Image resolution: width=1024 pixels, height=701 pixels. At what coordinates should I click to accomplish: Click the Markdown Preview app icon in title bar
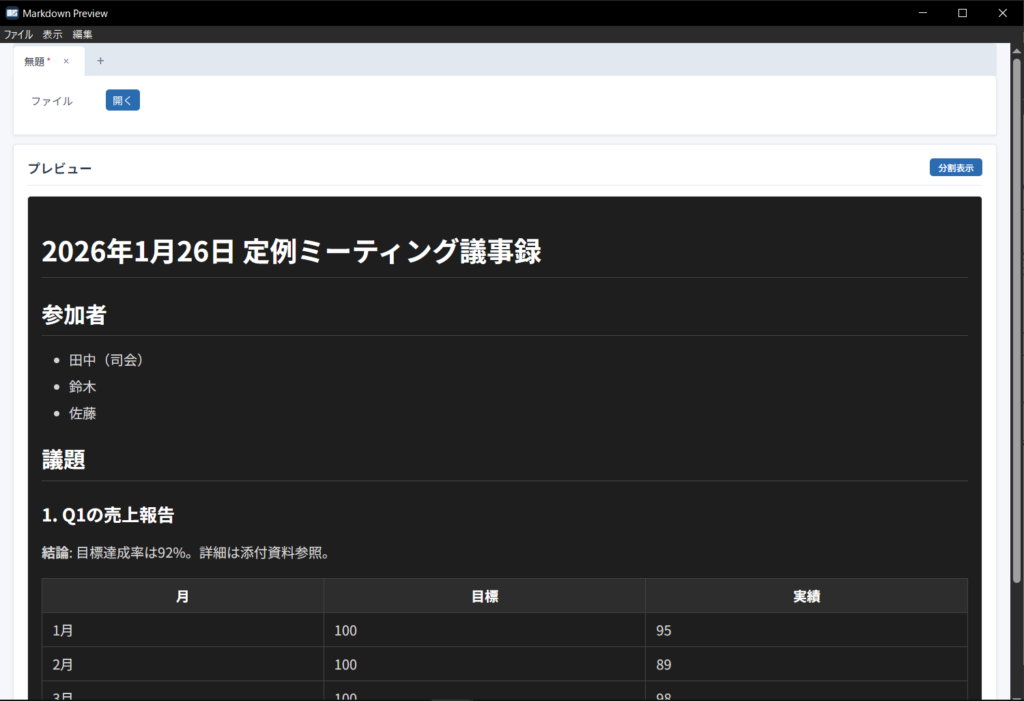[x=11, y=13]
